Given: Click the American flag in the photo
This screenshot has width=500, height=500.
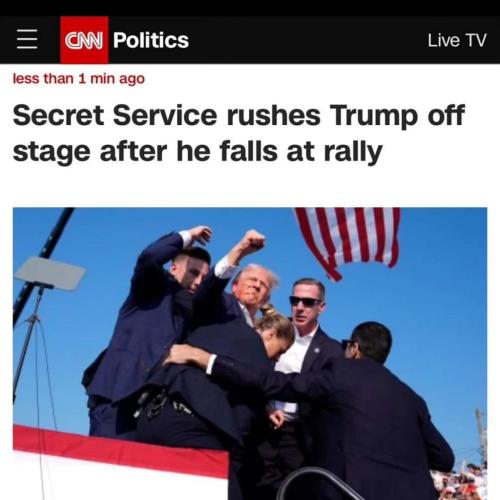Looking at the screenshot, I should 348,240.
